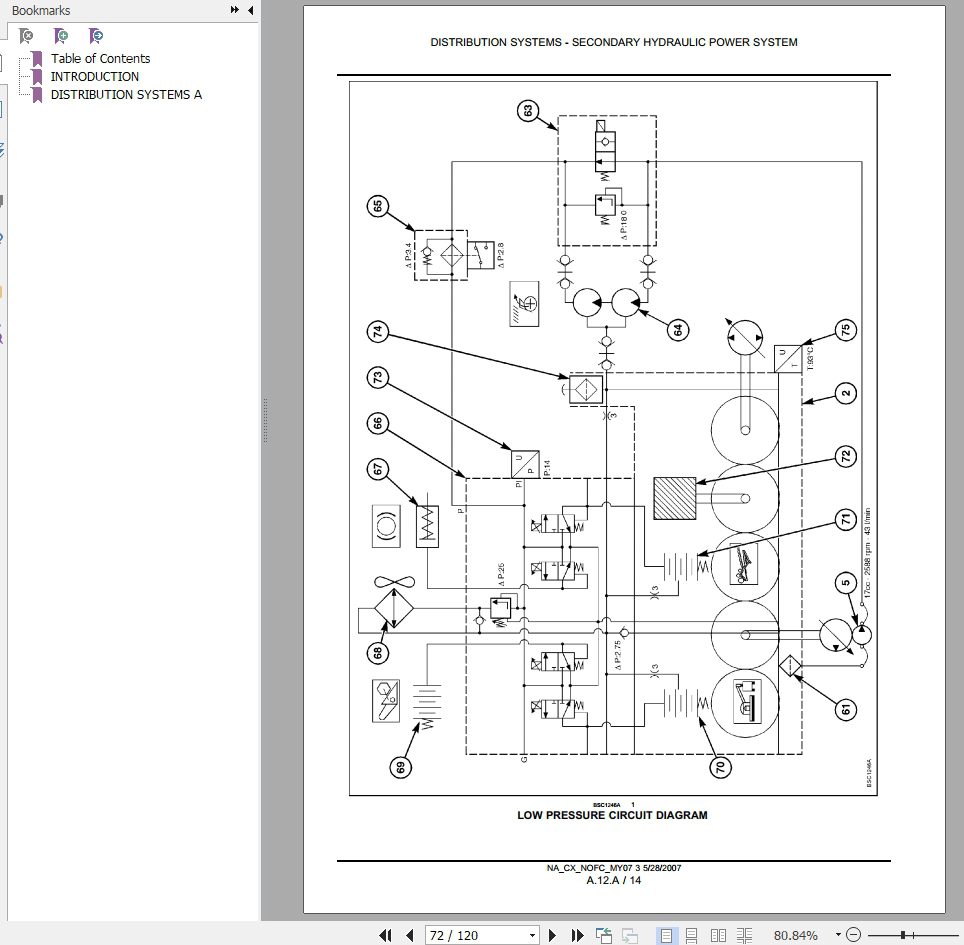Select continuous facing page layout
This screenshot has width=964, height=945.
pos(745,935)
